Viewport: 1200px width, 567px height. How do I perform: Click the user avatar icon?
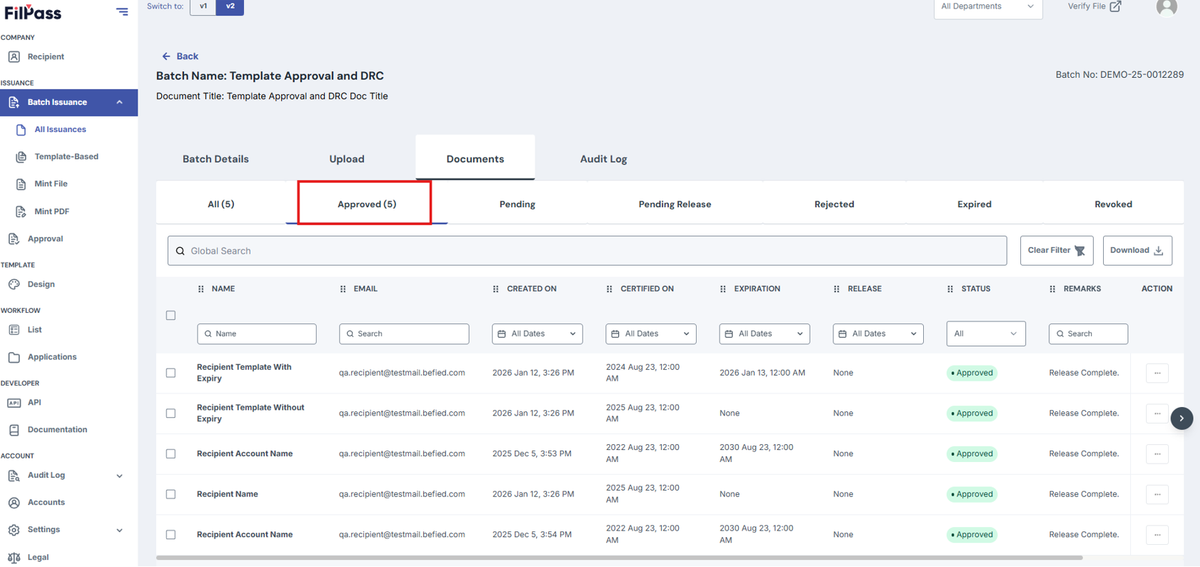(x=1166, y=6)
